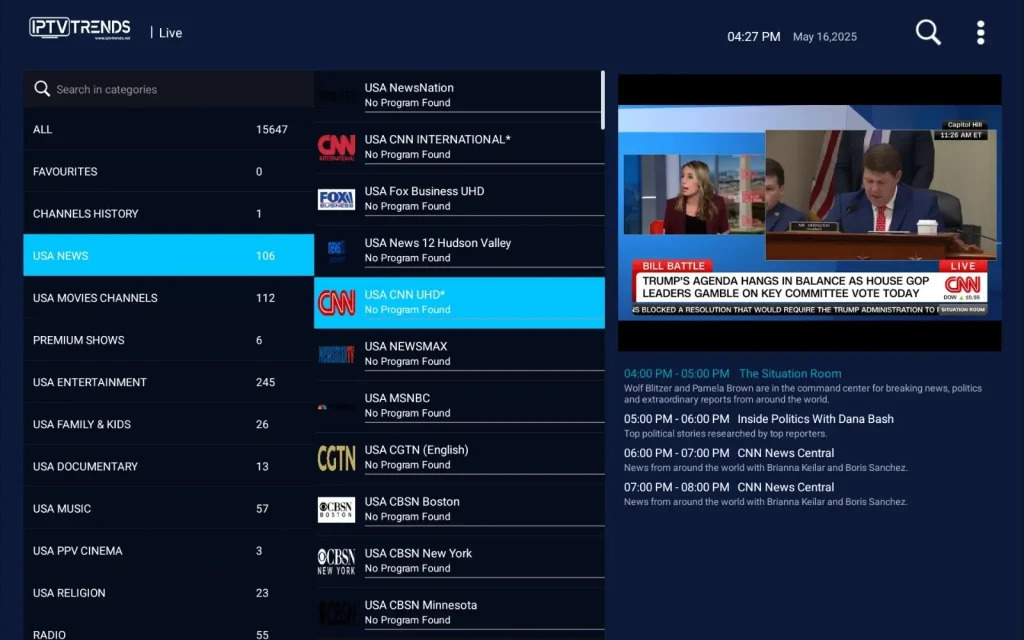Click the CNN UHD channel logo

click(x=336, y=302)
